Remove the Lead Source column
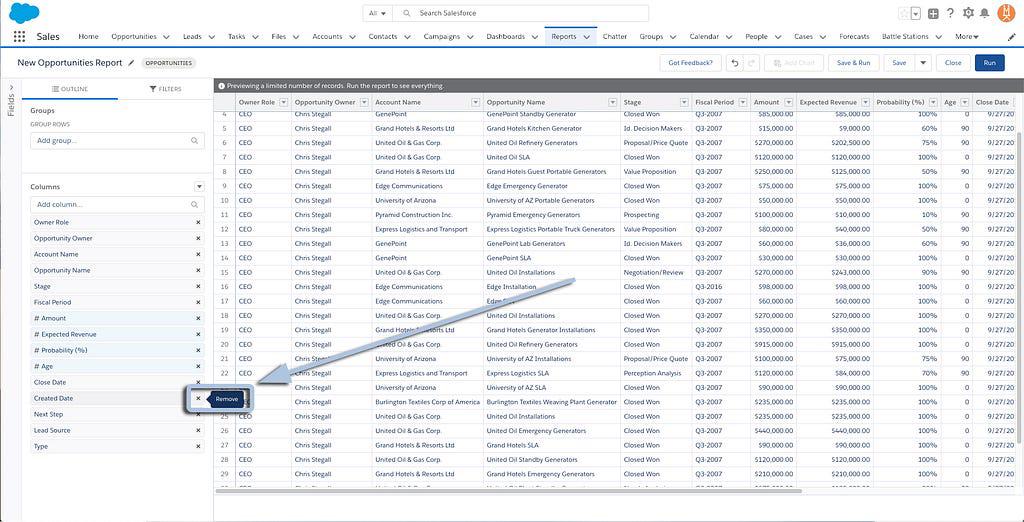Screen dimensions: 1024x522 click(x=198, y=430)
